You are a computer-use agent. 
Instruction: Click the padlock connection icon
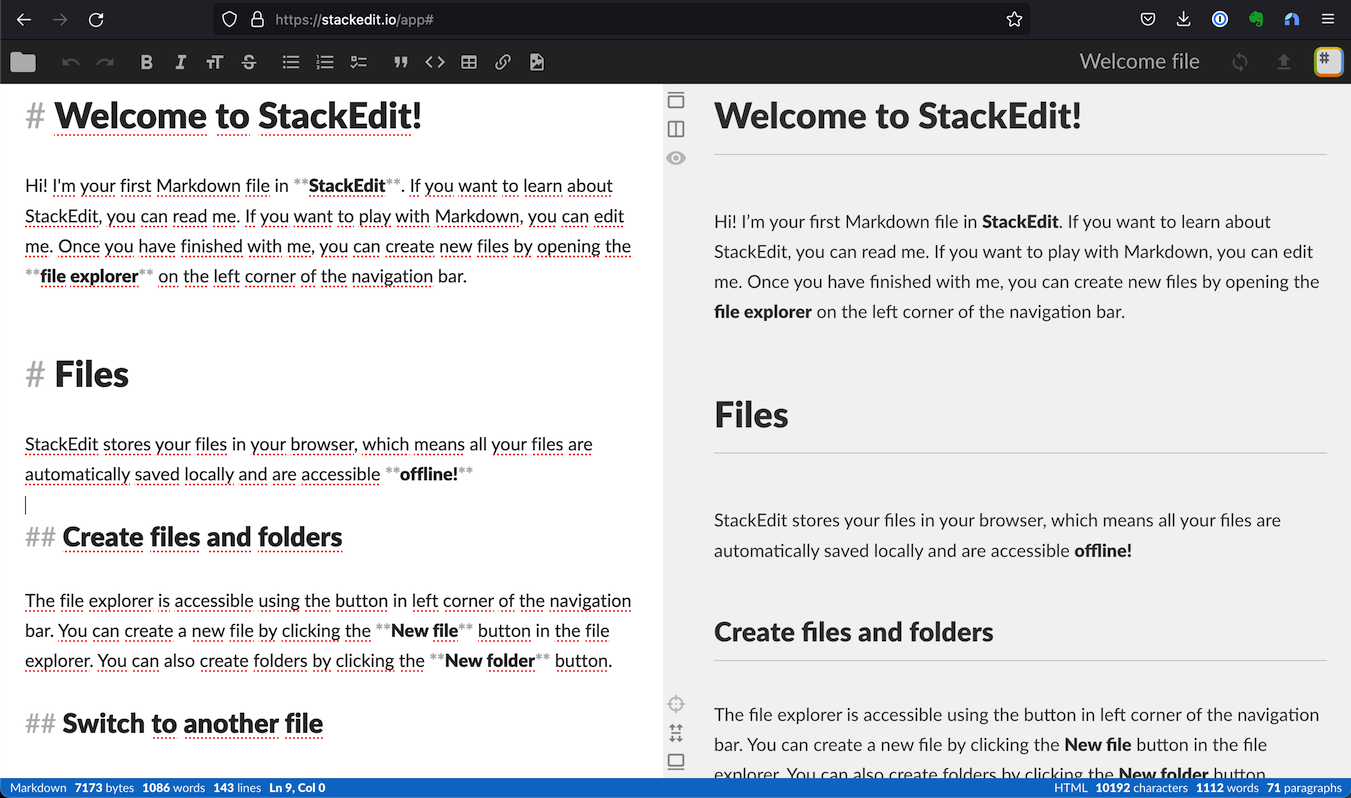(x=257, y=19)
